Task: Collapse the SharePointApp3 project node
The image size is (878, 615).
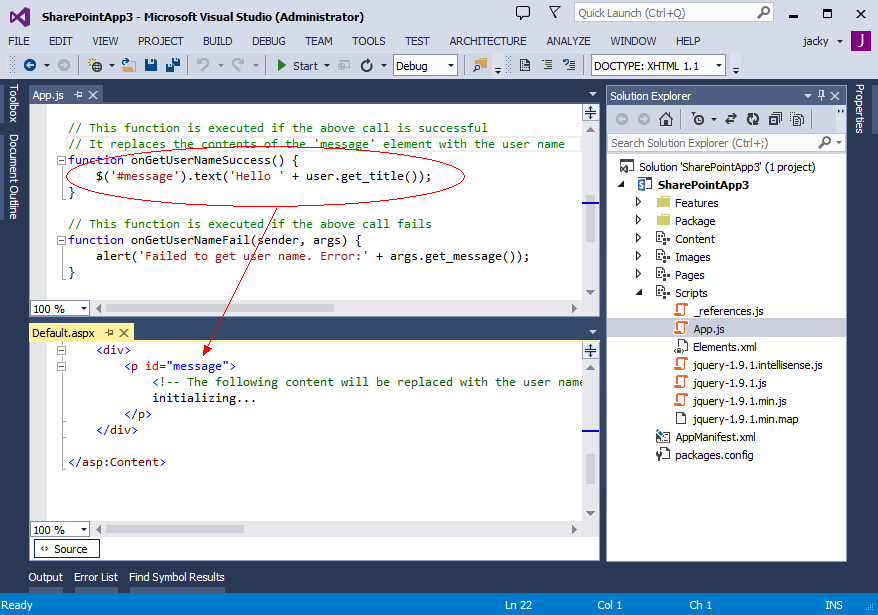Action: pyautogui.click(x=621, y=184)
